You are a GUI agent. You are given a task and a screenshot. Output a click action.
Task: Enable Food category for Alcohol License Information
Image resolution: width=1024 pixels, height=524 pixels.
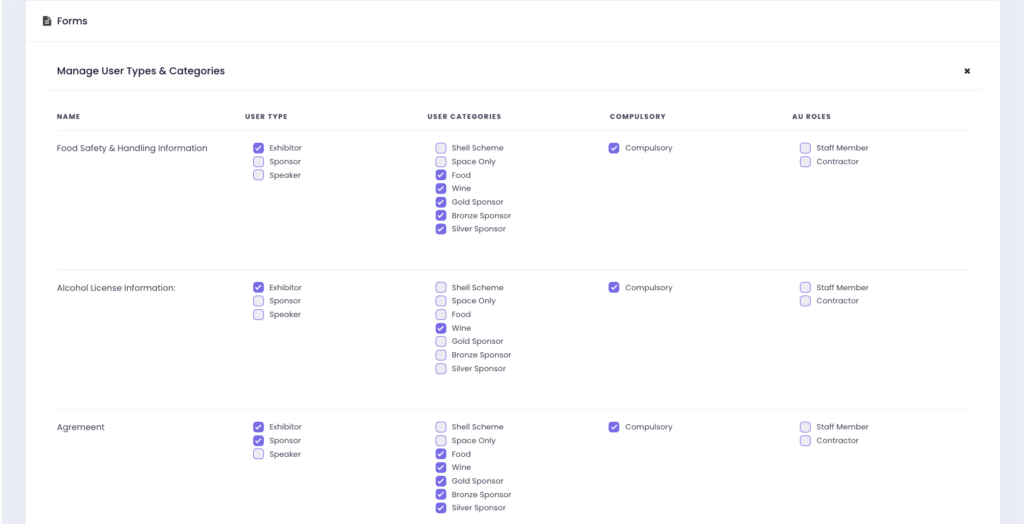[x=441, y=315]
